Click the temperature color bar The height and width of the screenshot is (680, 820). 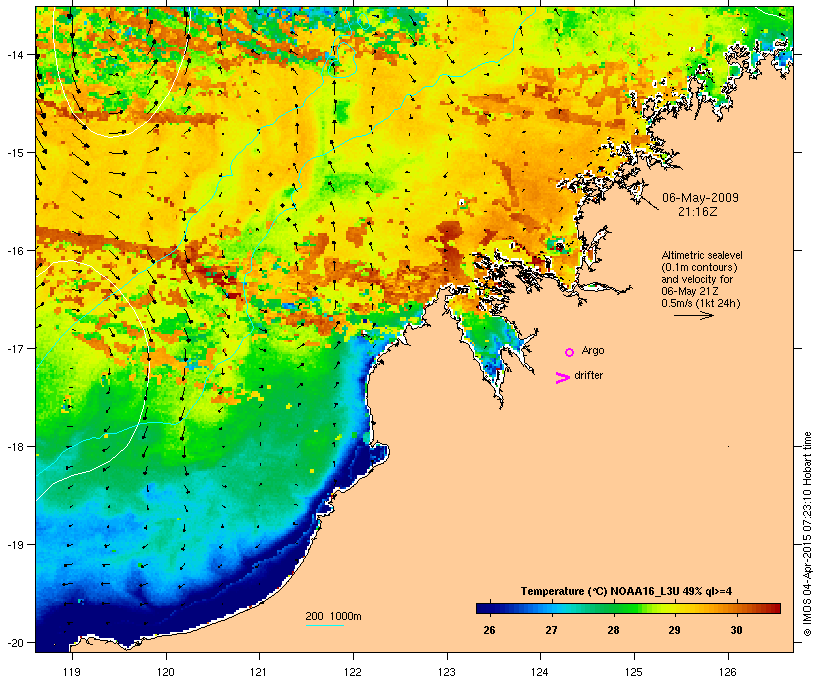coord(628,608)
